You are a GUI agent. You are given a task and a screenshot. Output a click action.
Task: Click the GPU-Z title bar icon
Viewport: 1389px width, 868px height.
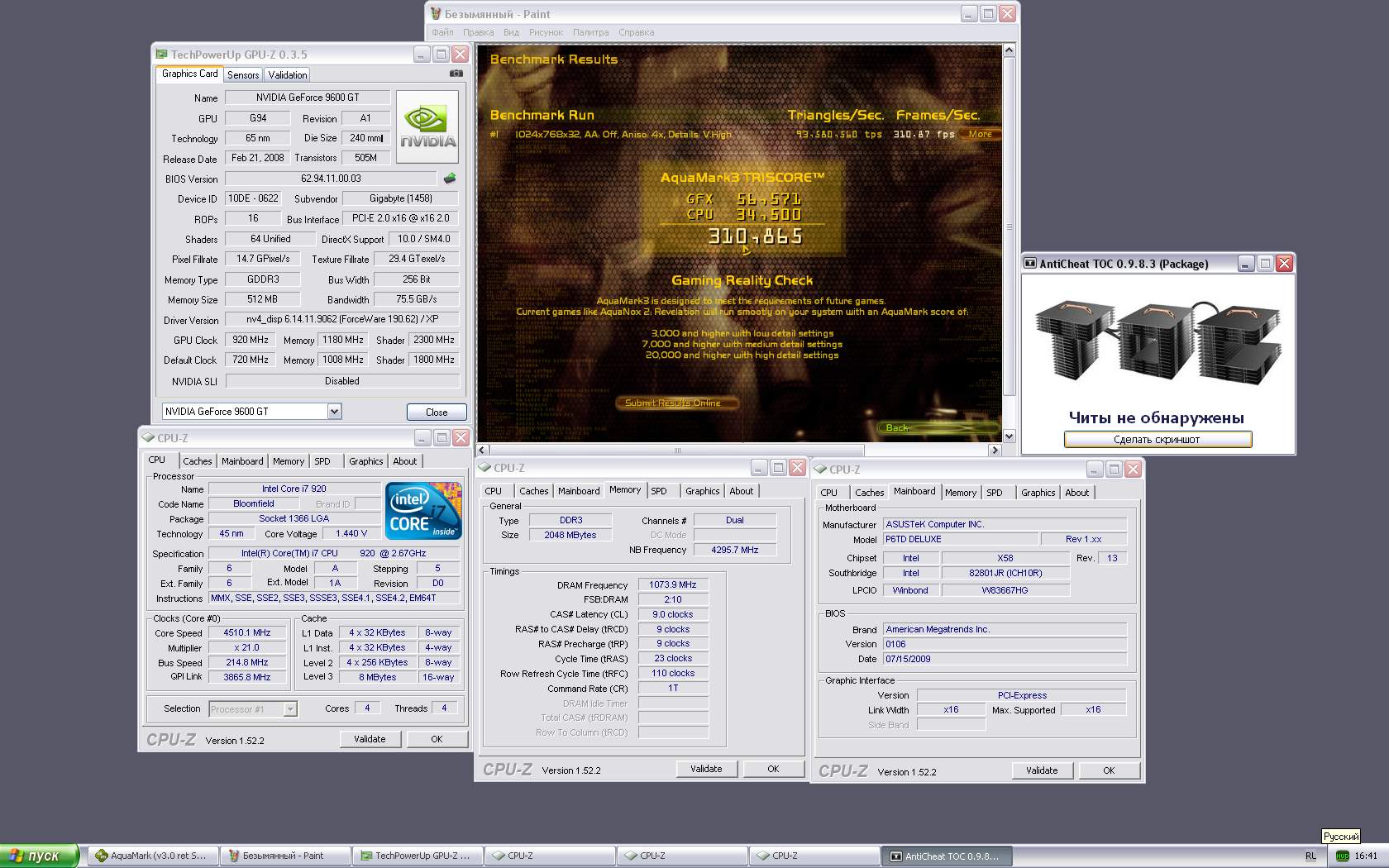point(162,55)
